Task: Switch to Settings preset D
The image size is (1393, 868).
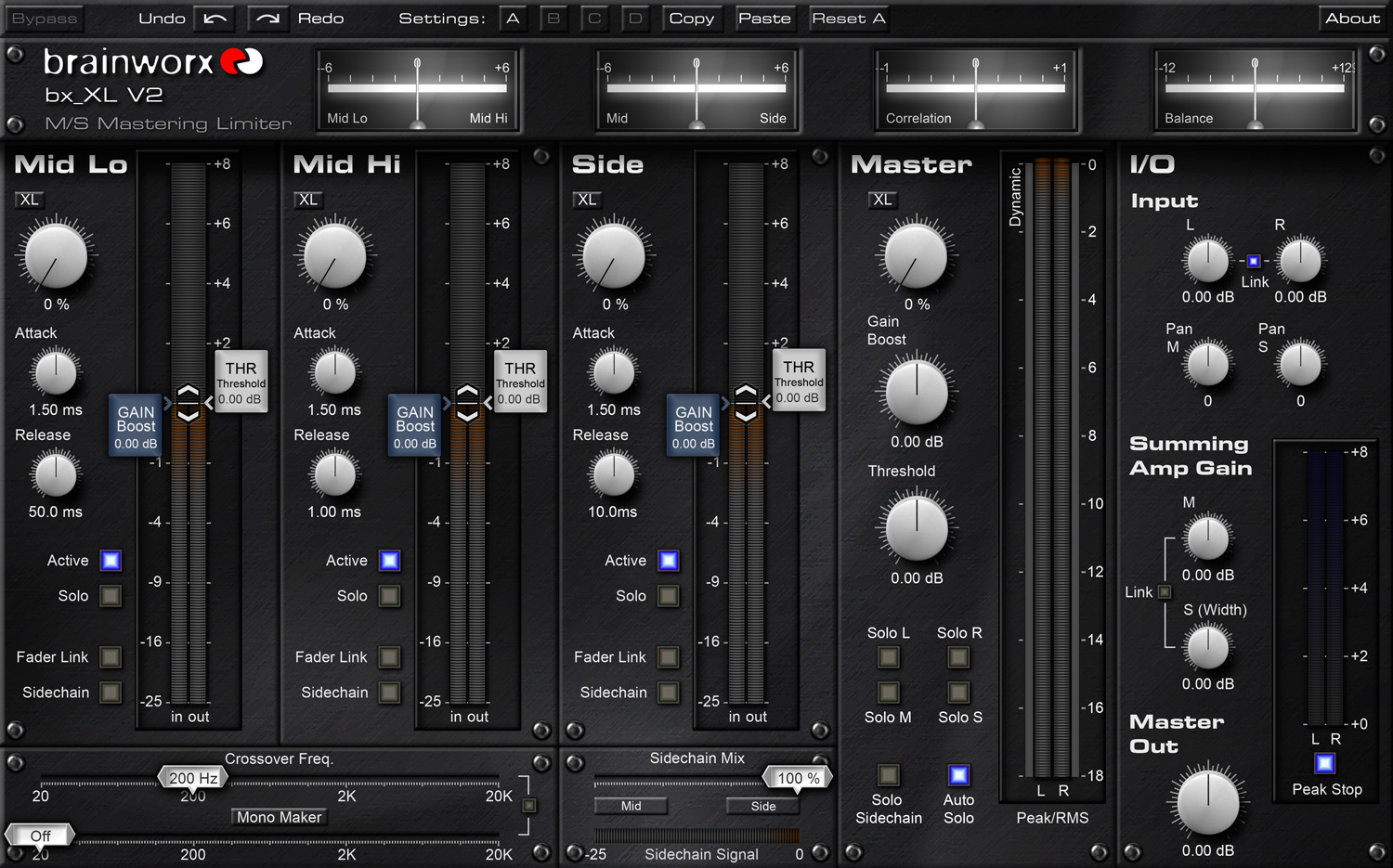Action: point(635,18)
